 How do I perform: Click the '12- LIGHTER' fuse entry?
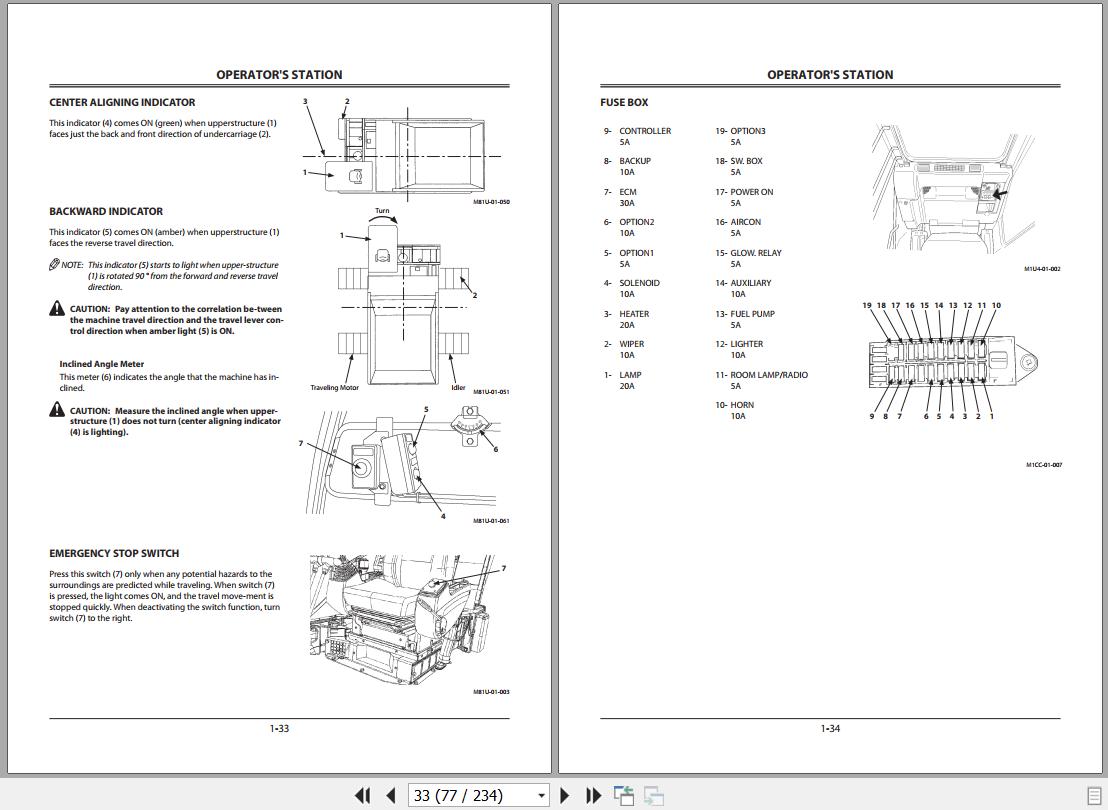pyautogui.click(x=739, y=349)
